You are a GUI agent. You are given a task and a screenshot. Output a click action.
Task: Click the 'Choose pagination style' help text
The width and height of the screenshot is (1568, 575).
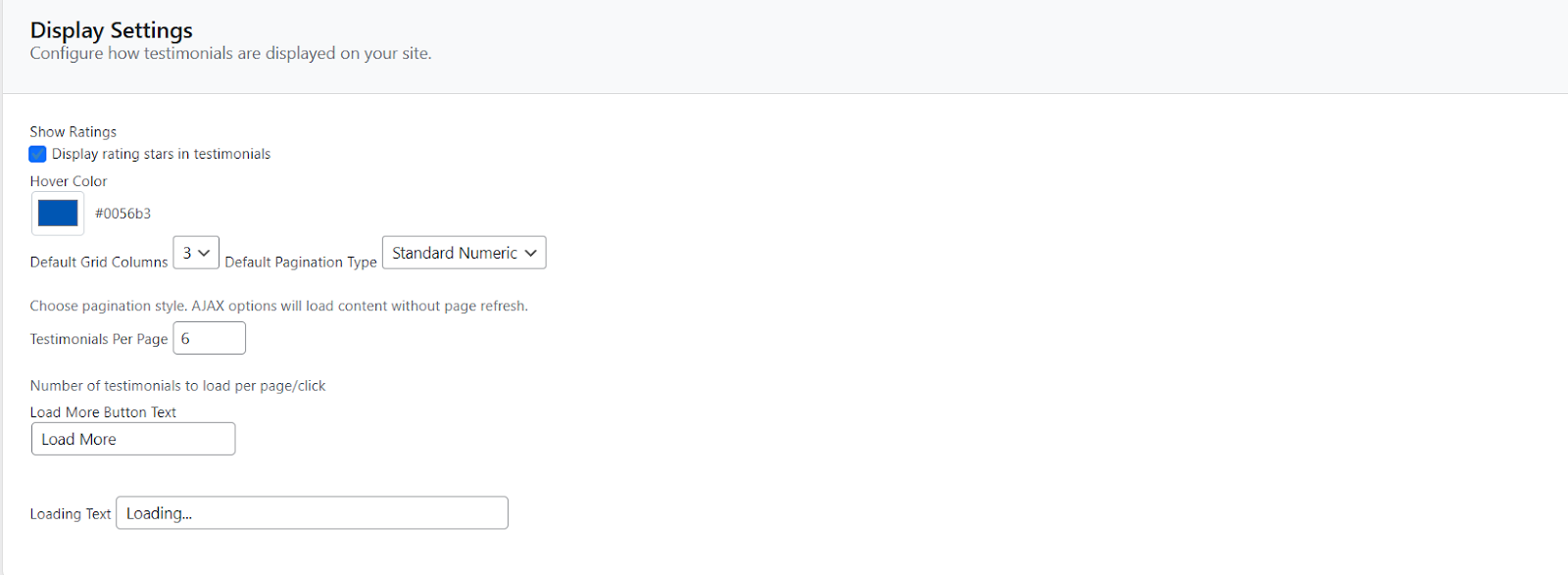pos(278,306)
